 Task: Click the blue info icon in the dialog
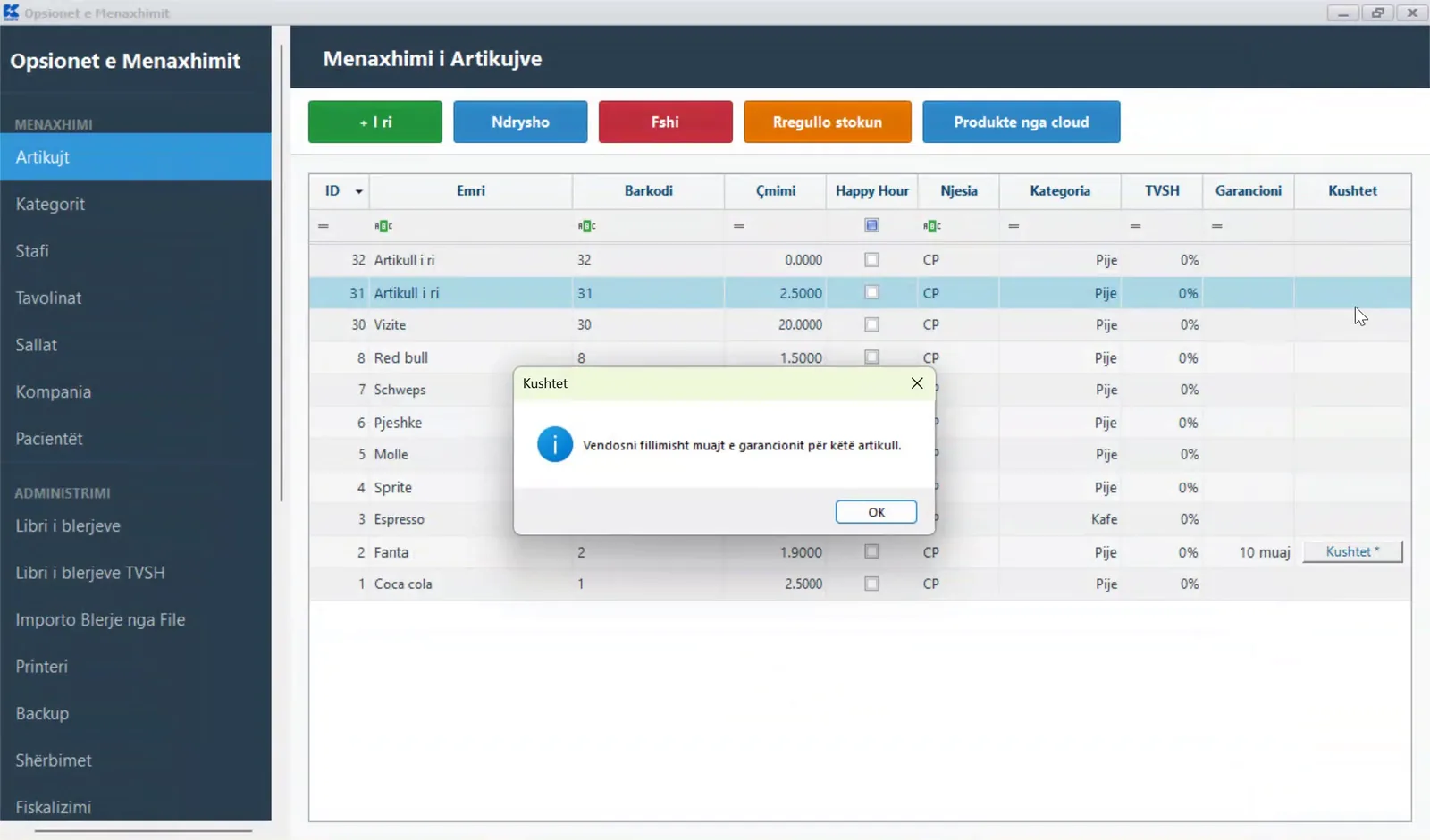click(x=554, y=444)
